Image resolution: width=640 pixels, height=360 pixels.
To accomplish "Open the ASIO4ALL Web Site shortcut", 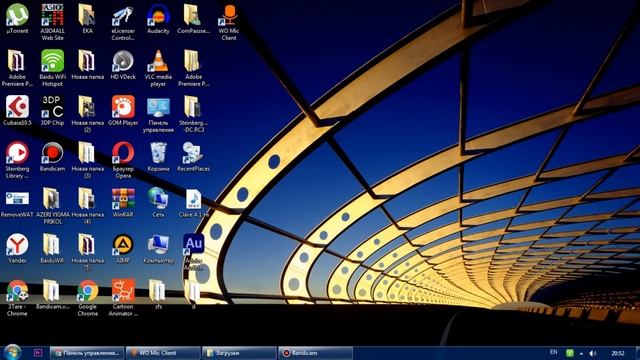I will click(52, 22).
